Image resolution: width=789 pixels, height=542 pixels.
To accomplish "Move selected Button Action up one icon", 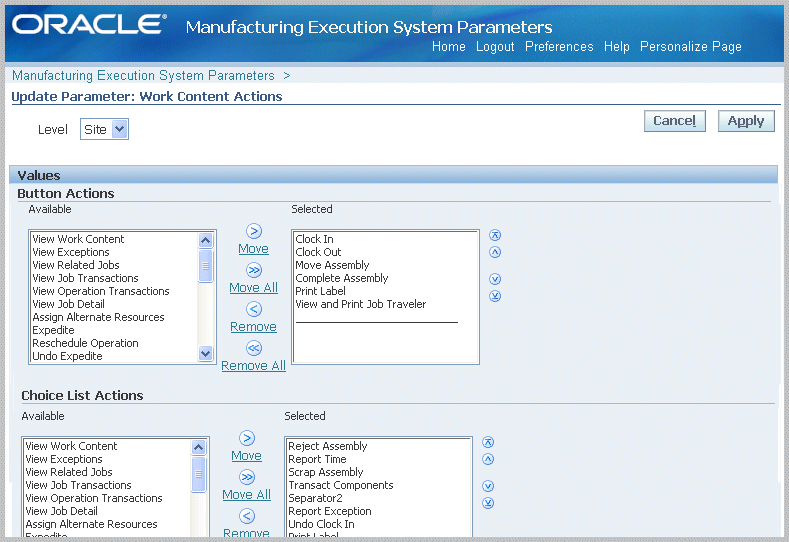I will [x=495, y=252].
